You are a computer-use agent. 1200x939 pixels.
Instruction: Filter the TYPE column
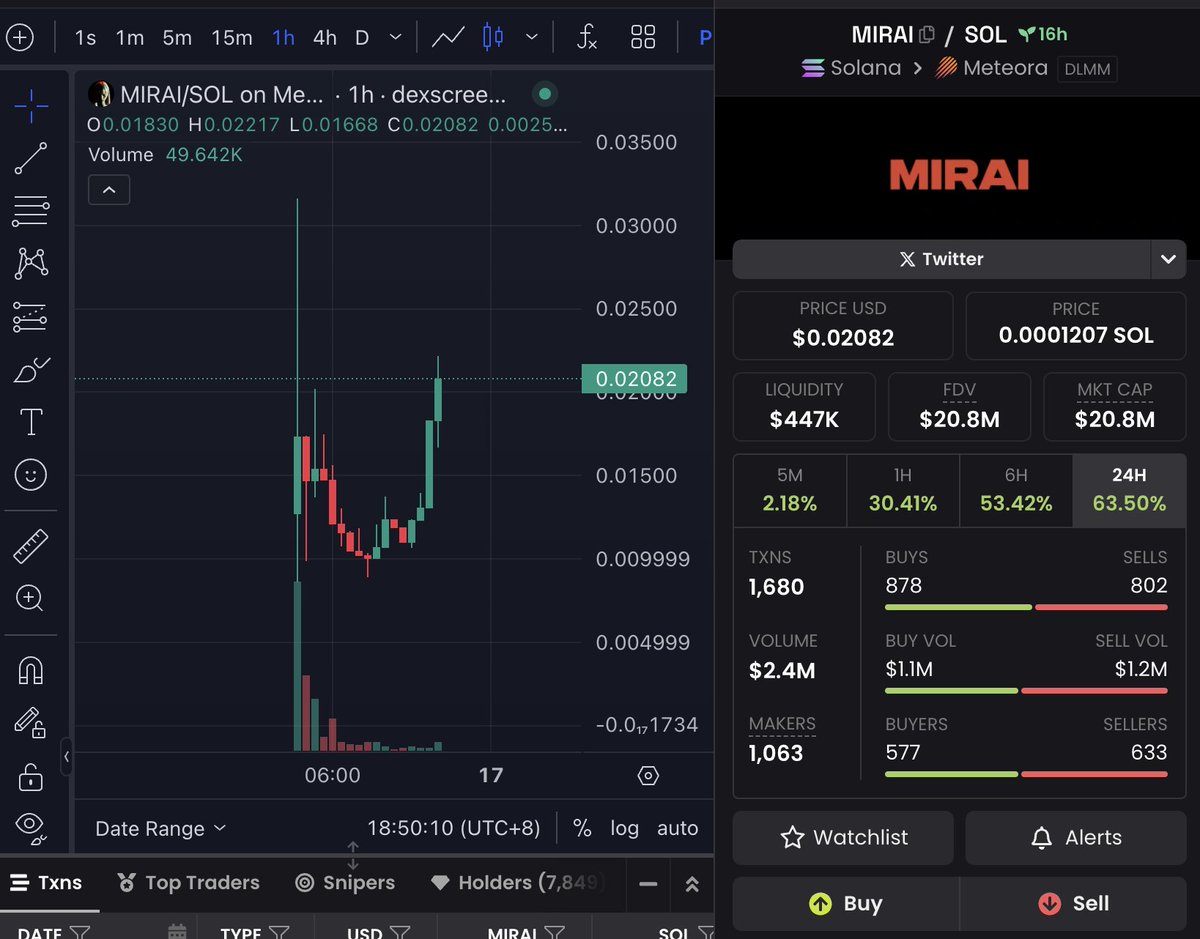click(x=279, y=933)
